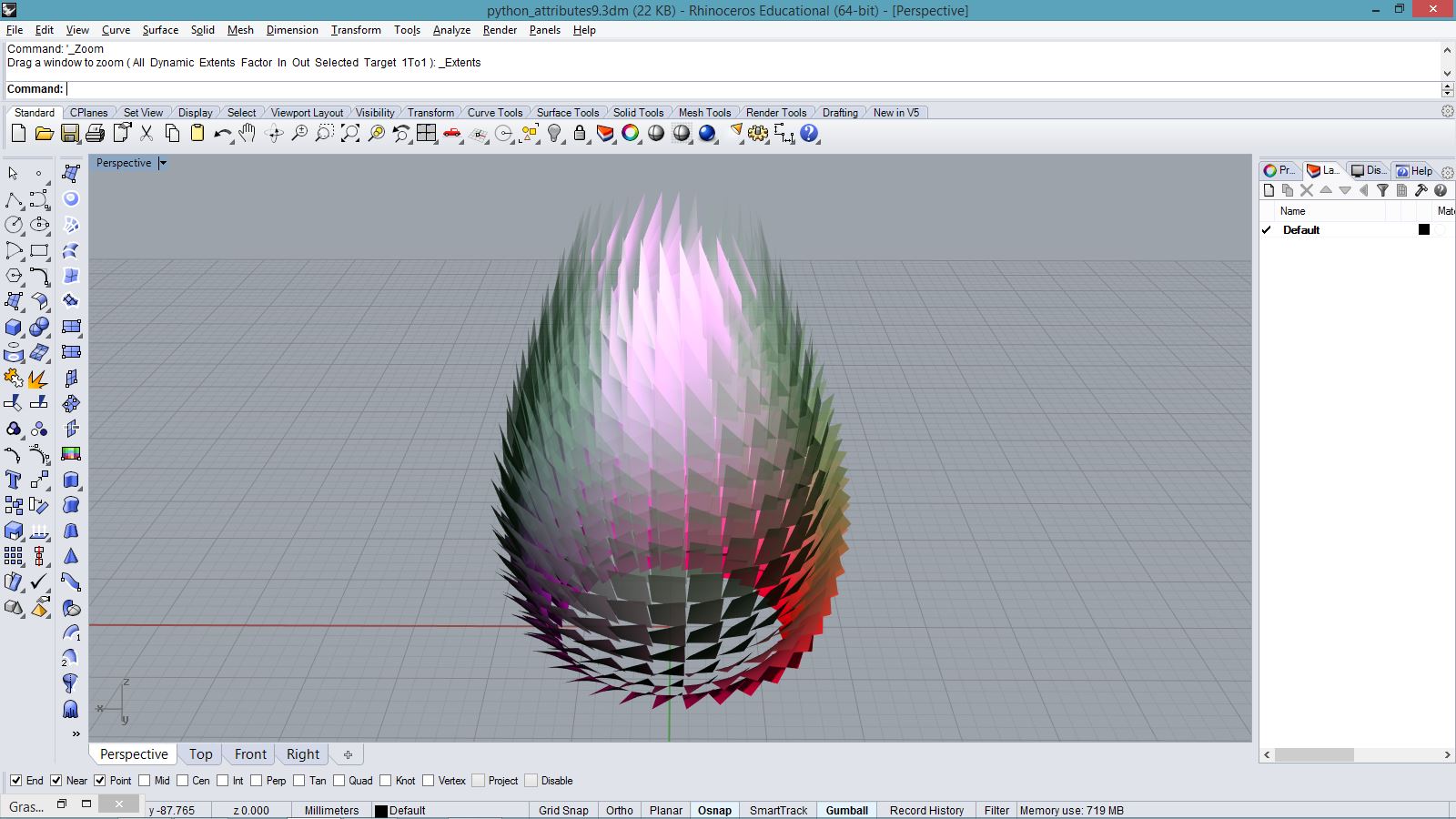Toggle Gumball in the status bar
This screenshot has height=819, width=1456.
click(846, 810)
